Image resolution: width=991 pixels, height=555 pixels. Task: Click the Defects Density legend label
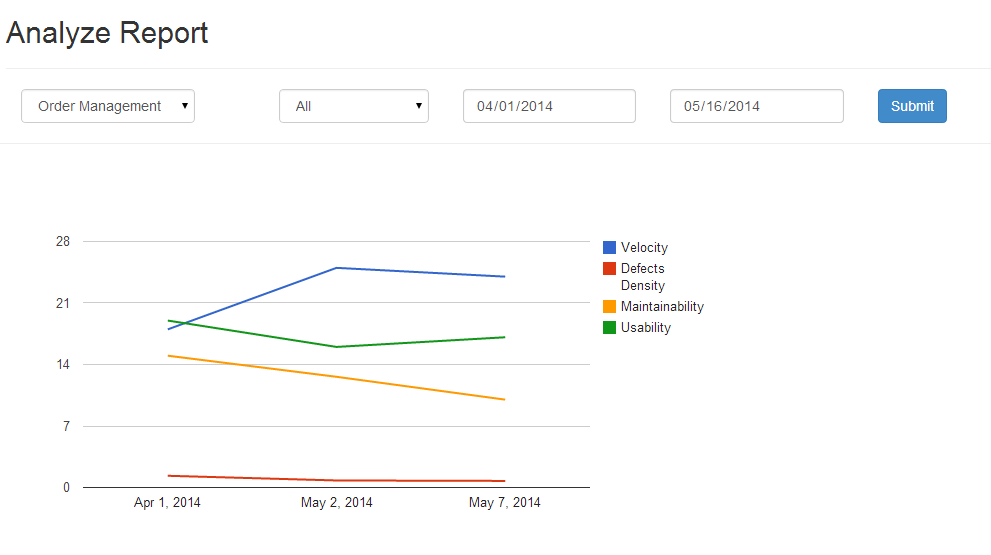(643, 277)
